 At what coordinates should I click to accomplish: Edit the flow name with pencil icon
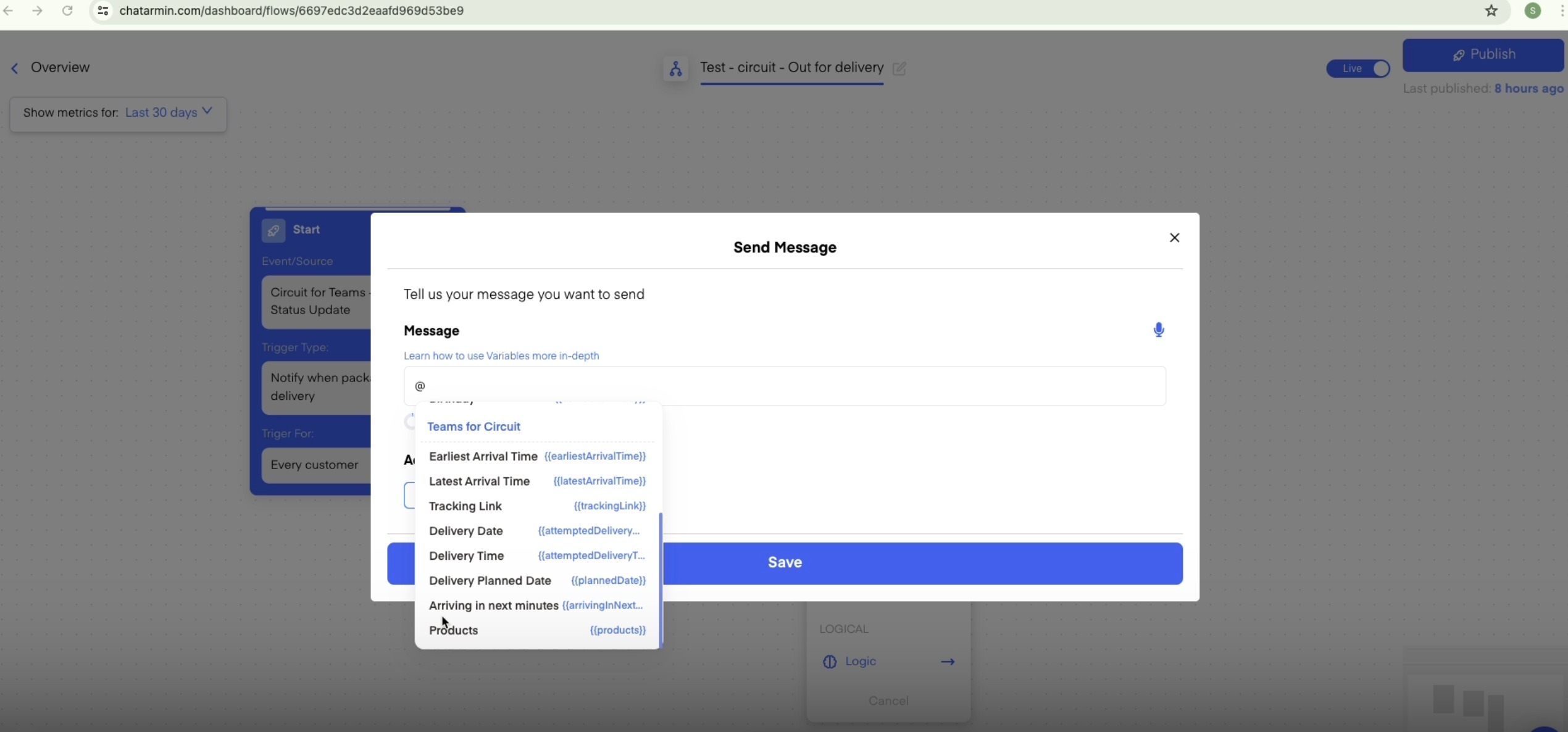pyautogui.click(x=899, y=69)
